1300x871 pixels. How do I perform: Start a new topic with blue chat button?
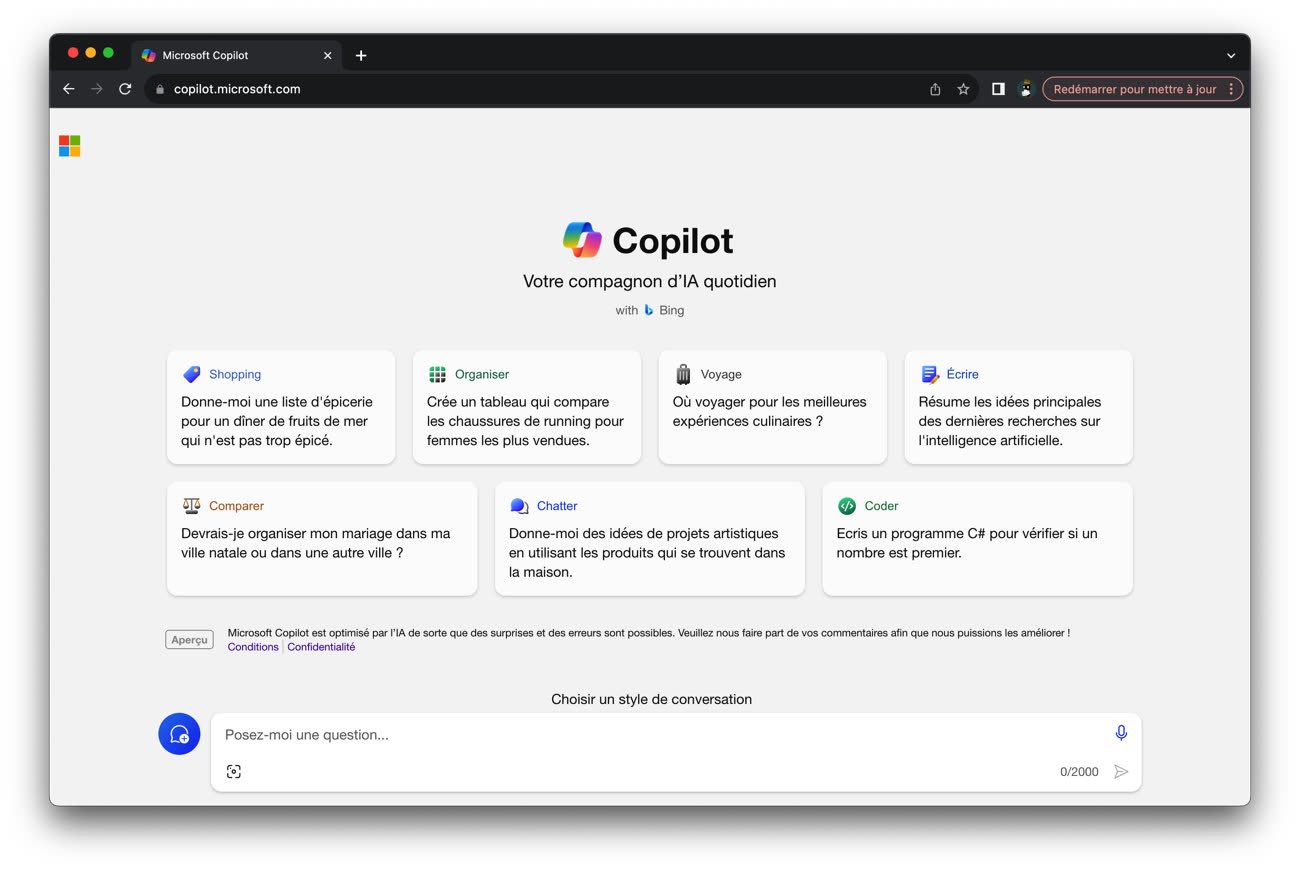pyautogui.click(x=179, y=734)
